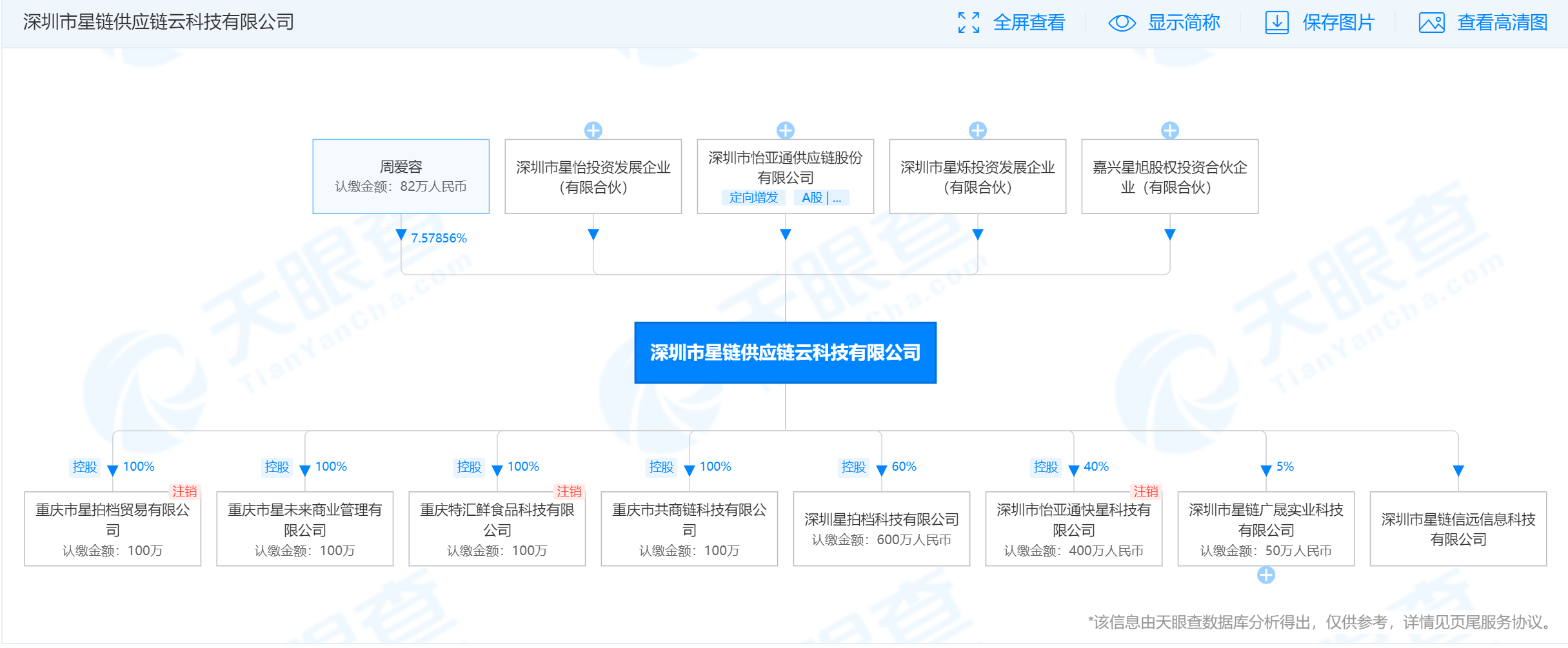Open 重庆市星未来商业管理有限公司 node
1568x648 pixels.
[304, 529]
